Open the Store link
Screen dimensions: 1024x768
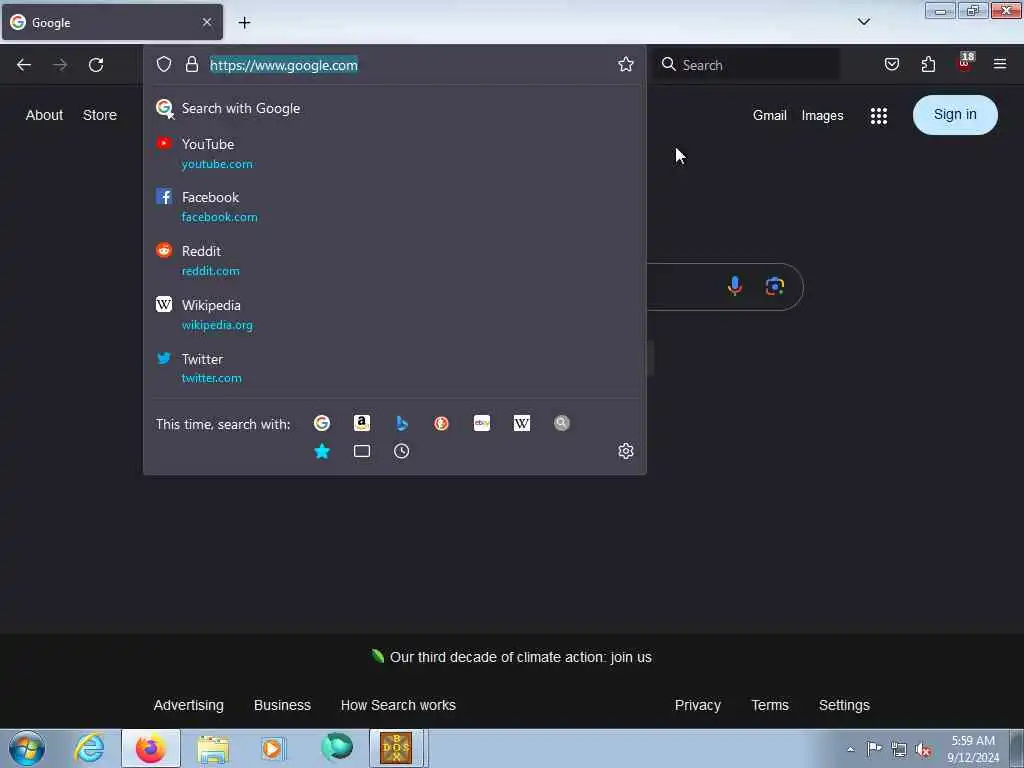click(100, 115)
